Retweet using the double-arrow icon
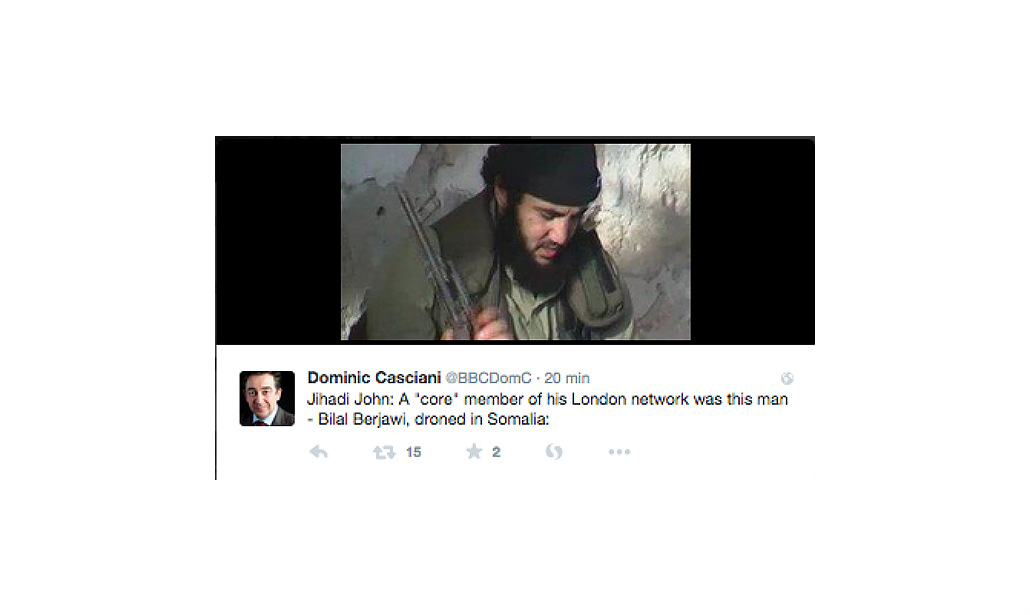Viewport: 1030px width, 615px height. 384,452
